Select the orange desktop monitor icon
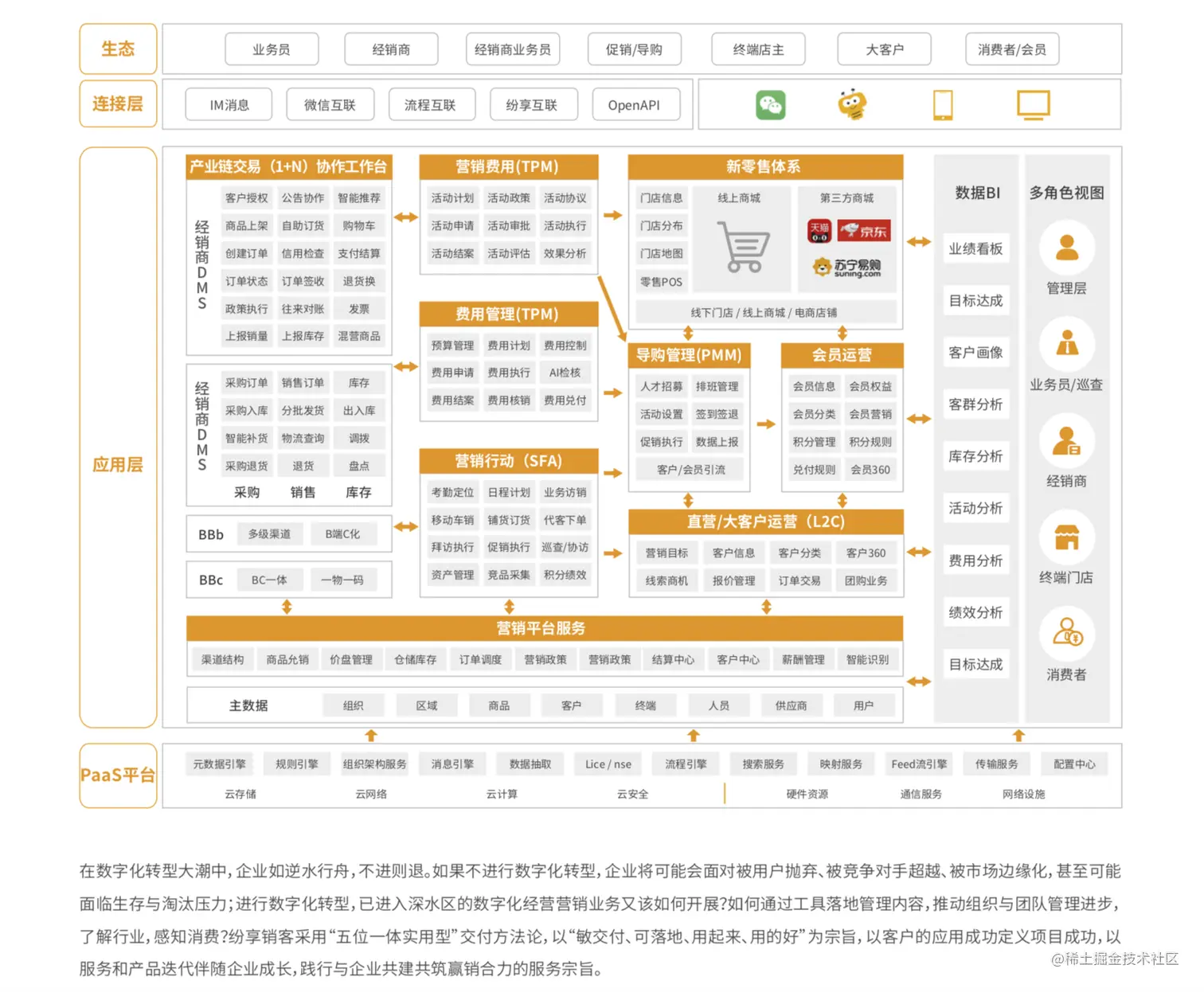The image size is (1204, 992). point(1034,104)
